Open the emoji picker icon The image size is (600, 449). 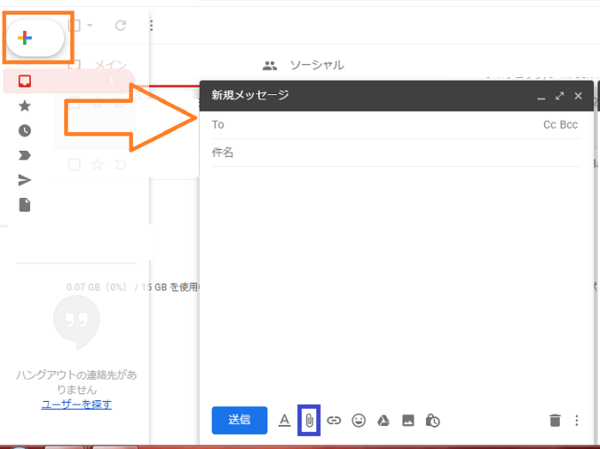coord(358,420)
